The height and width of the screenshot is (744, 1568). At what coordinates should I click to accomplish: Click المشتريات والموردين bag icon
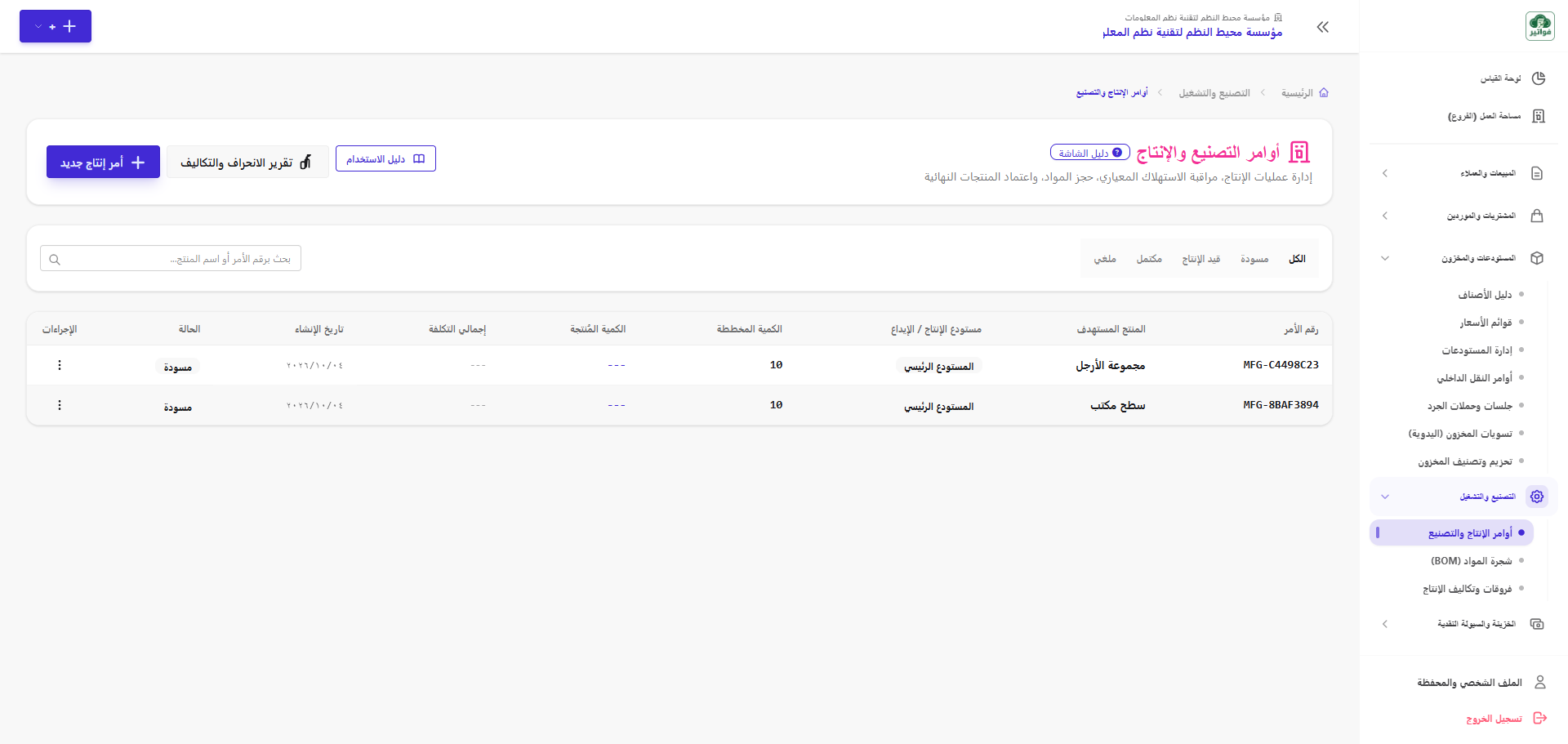point(1537,216)
